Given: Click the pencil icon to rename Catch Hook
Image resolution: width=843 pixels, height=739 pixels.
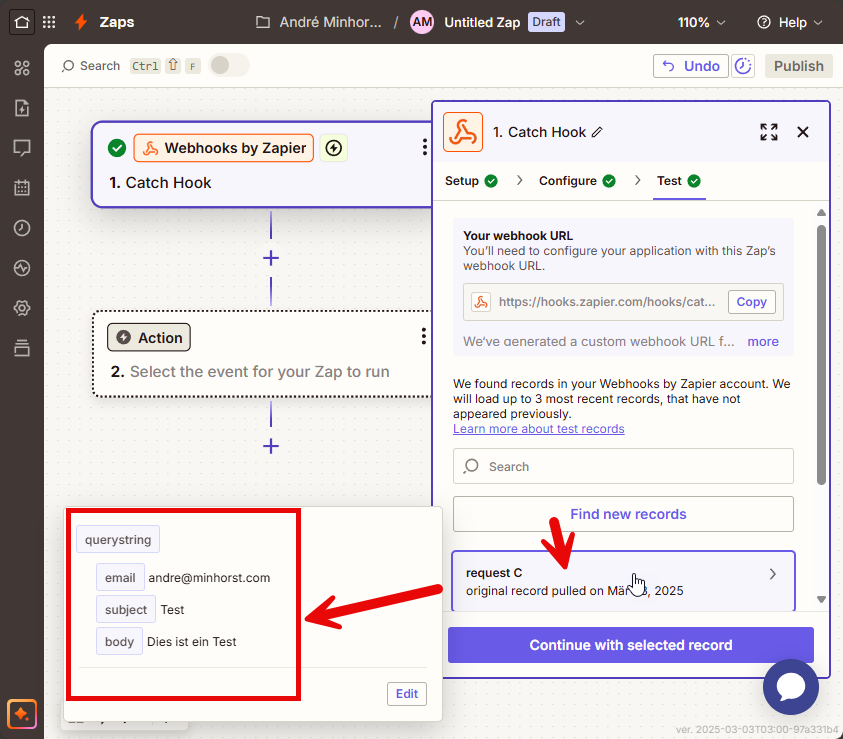Looking at the screenshot, I should coord(597,132).
